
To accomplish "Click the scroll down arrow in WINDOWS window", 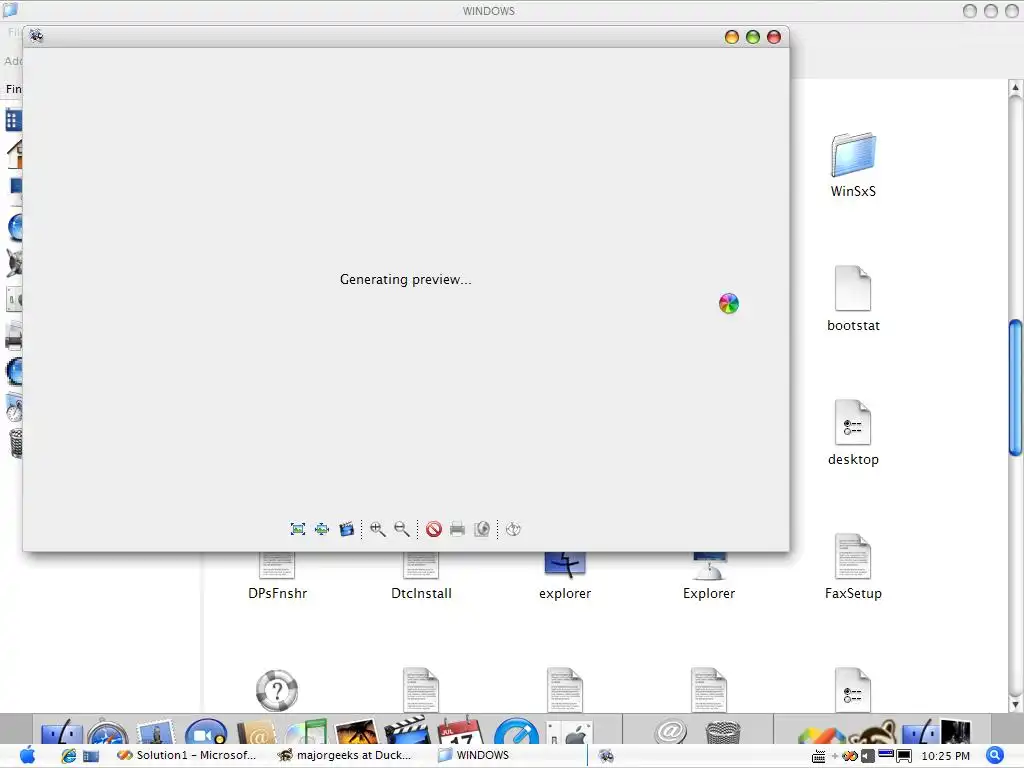I will [1015, 705].
